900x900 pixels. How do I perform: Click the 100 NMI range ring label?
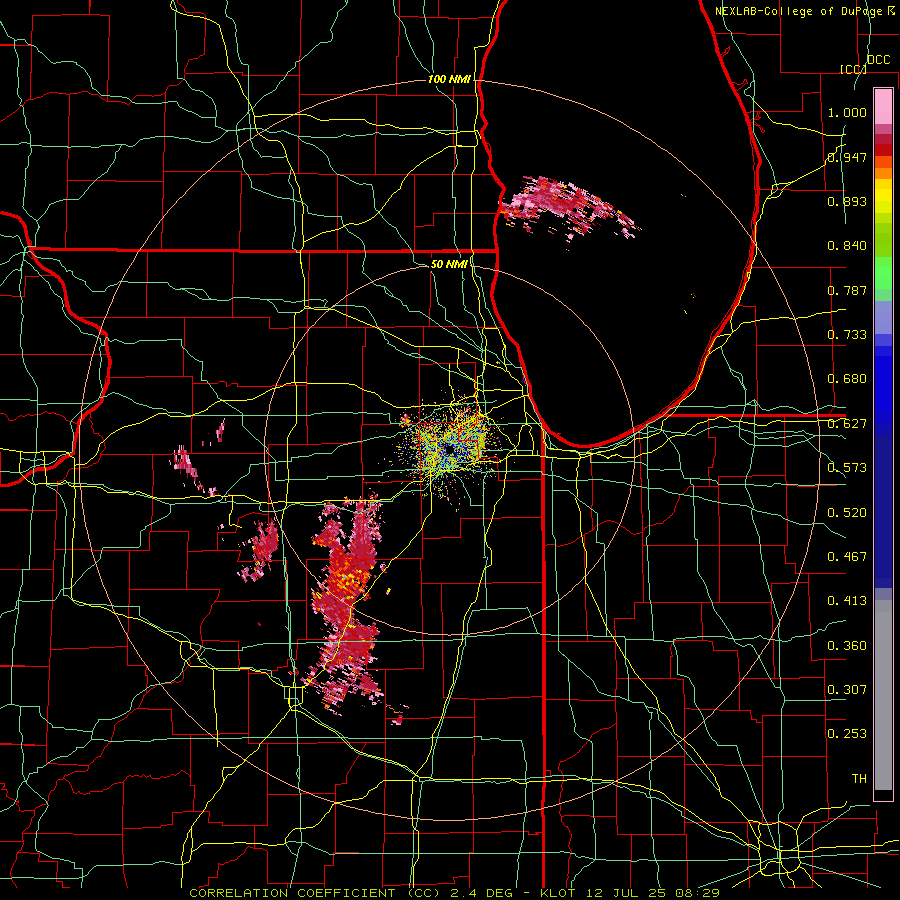pyautogui.click(x=449, y=79)
